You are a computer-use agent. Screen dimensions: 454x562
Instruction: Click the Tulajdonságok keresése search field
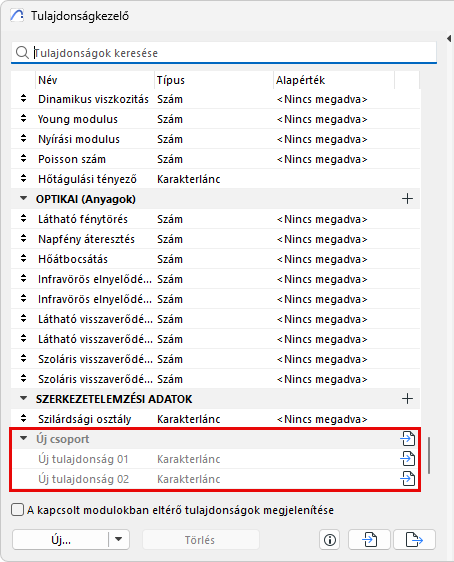coord(224,53)
